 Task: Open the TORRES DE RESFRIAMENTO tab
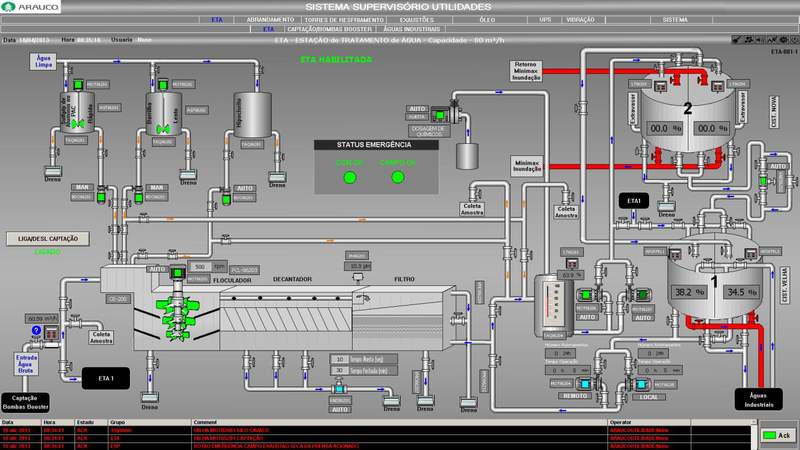tap(344, 20)
